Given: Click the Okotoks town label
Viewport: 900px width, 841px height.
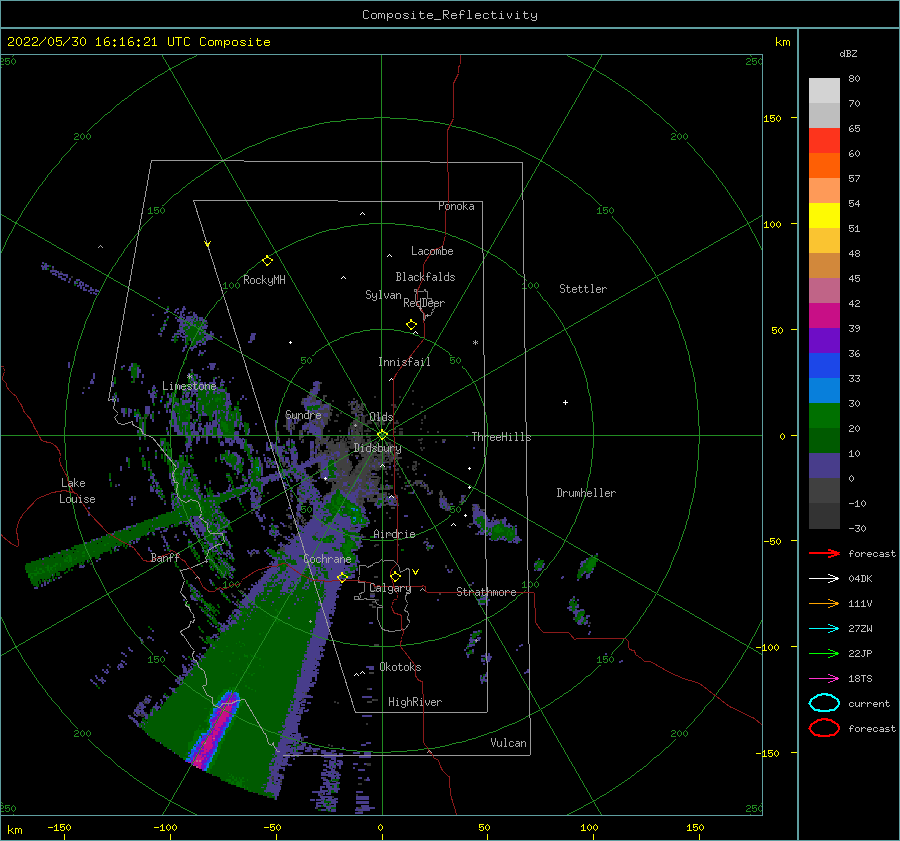Looking at the screenshot, I should (x=400, y=667).
